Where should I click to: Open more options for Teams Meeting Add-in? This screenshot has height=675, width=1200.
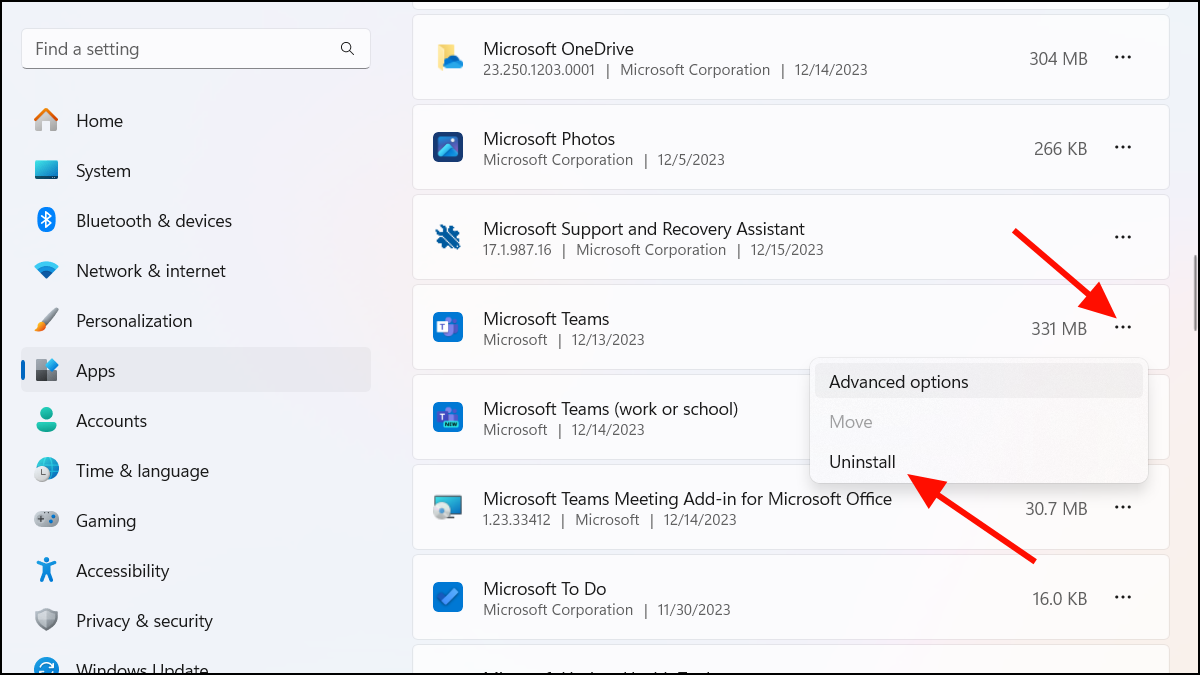(x=1123, y=508)
